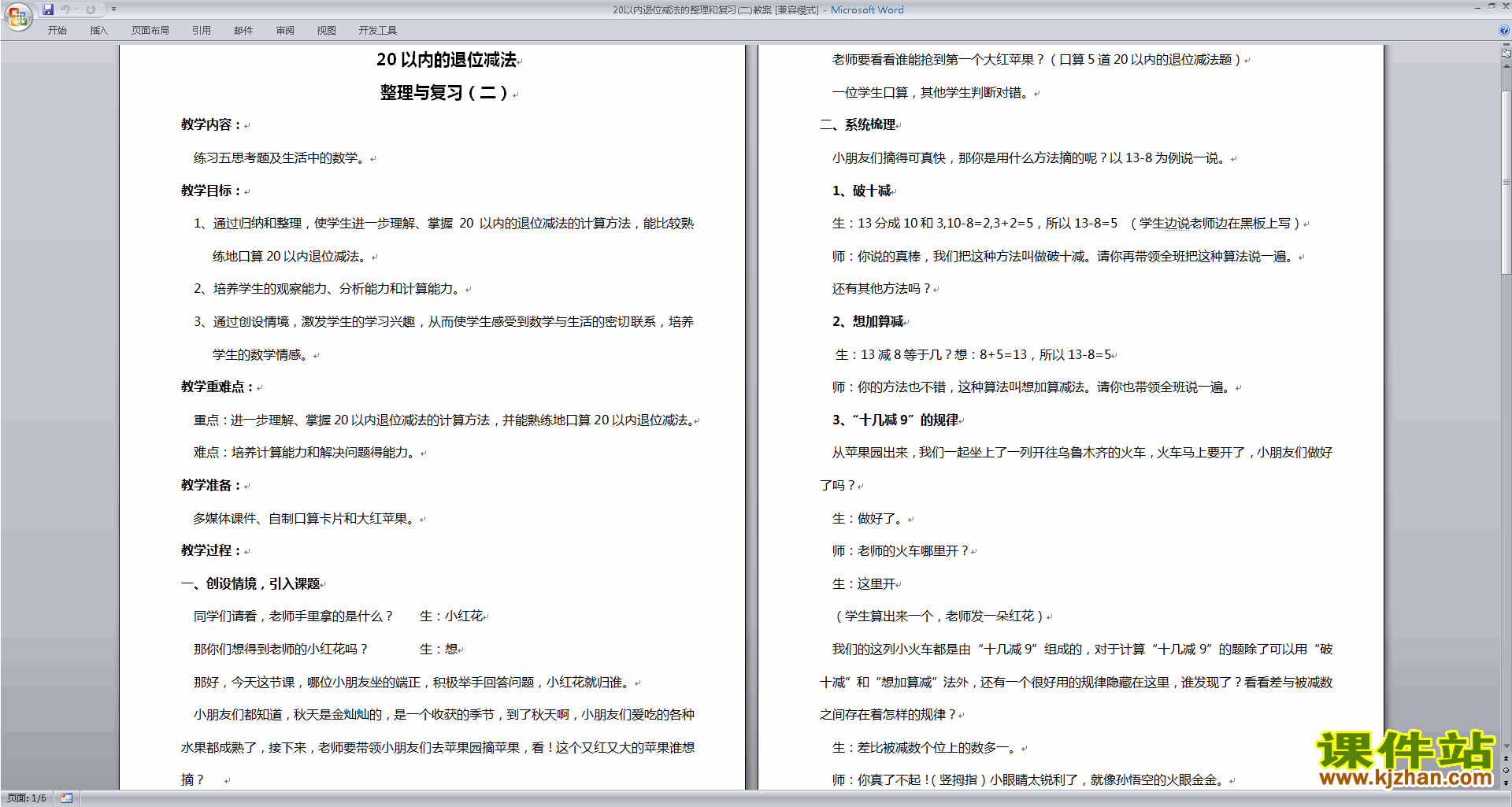Viewport: 1512px width, 807px height.
Task: Click the scrollbar down arrow
Action: click(1506, 746)
